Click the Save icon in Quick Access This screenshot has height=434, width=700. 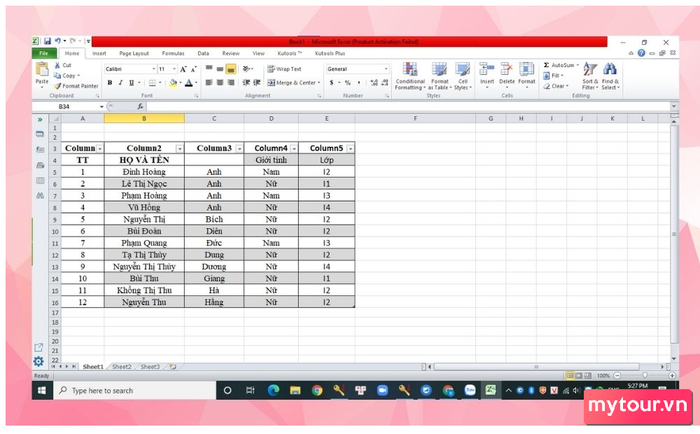point(47,42)
